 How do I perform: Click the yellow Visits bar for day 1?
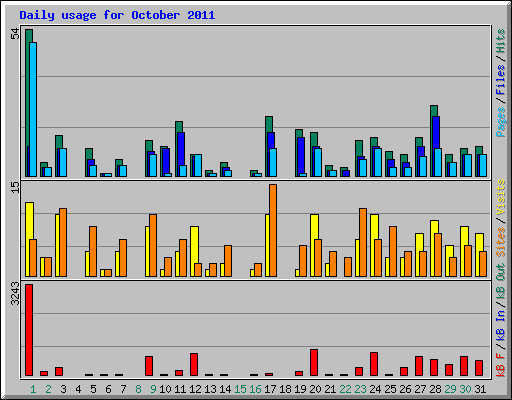click(29, 221)
